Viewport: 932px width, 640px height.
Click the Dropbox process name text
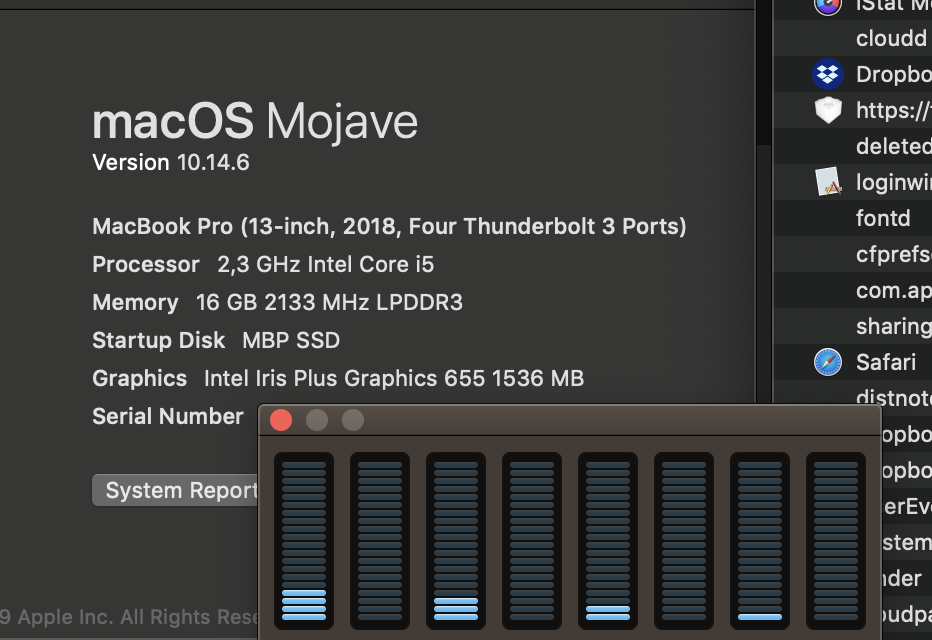[x=894, y=74]
